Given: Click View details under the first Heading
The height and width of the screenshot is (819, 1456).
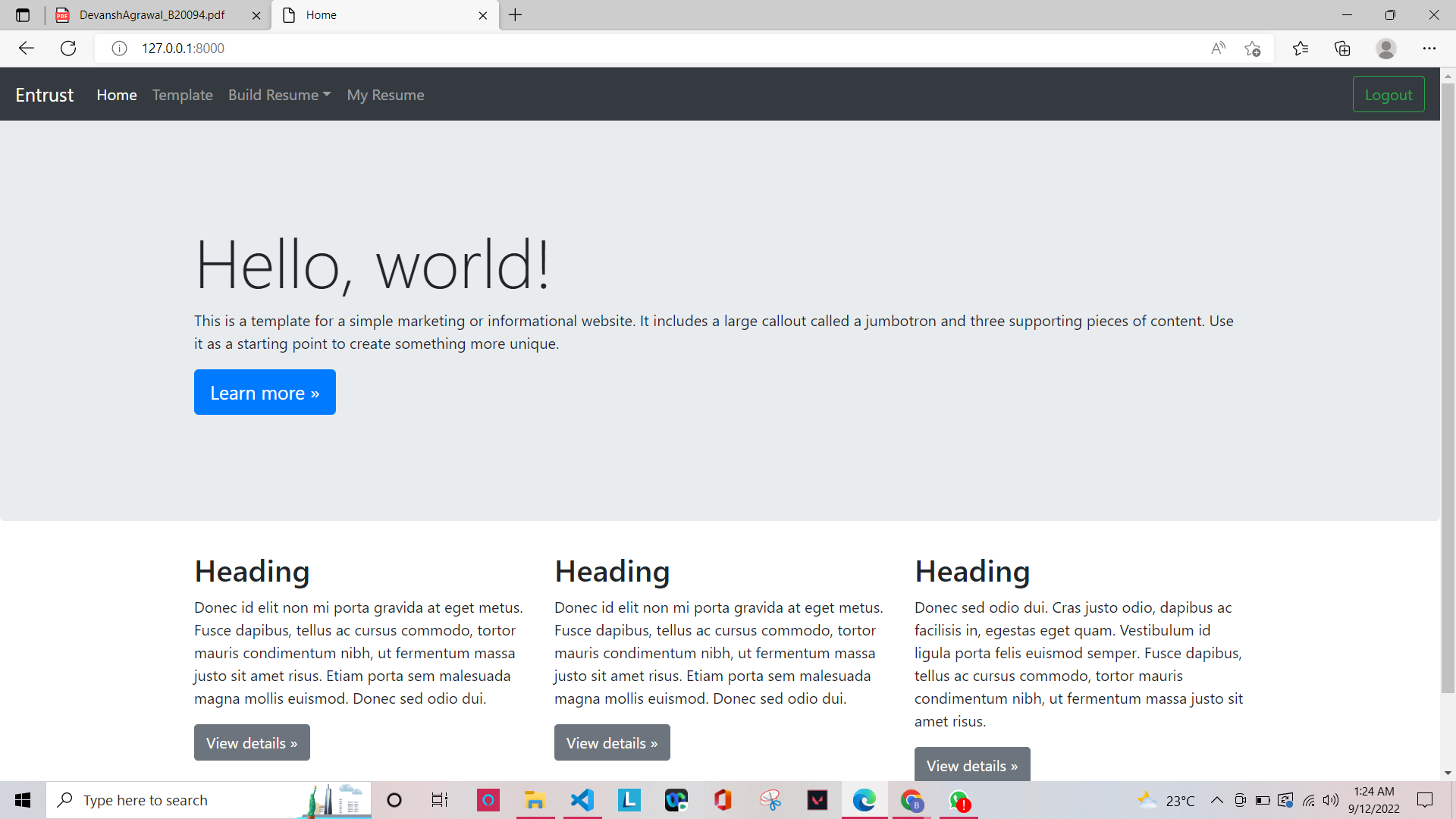Looking at the screenshot, I should click(x=252, y=742).
